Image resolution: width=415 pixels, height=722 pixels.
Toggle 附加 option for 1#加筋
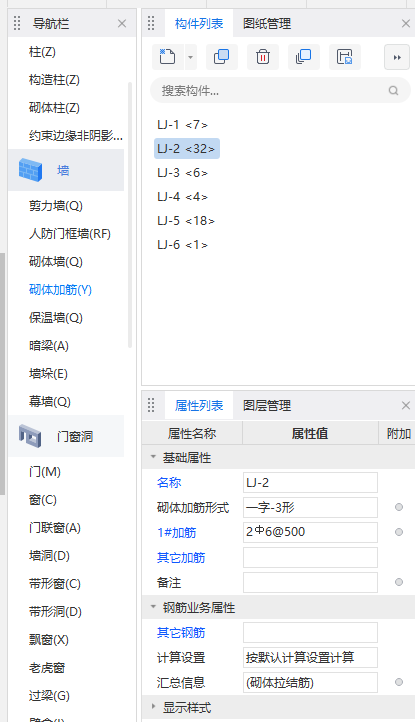pyautogui.click(x=399, y=532)
